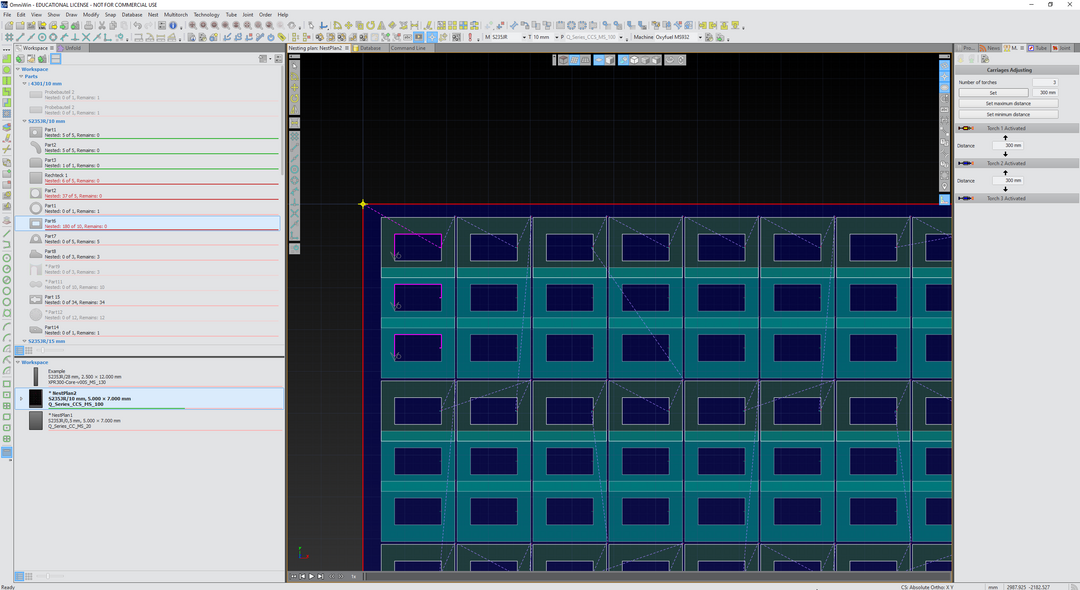This screenshot has height=590, width=1080.
Task: Select the NestPlan1 plan entry
Action: pyautogui.click(x=149, y=421)
